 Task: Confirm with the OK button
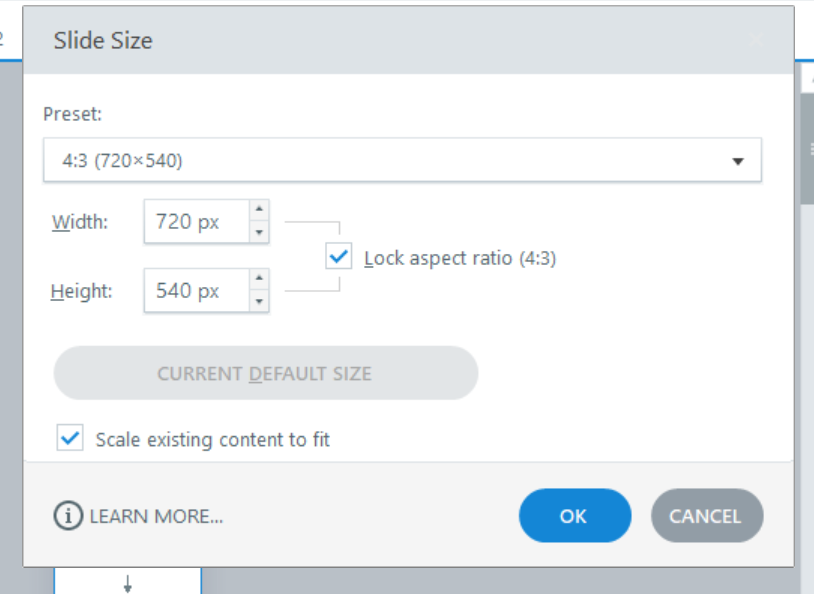[x=574, y=516]
